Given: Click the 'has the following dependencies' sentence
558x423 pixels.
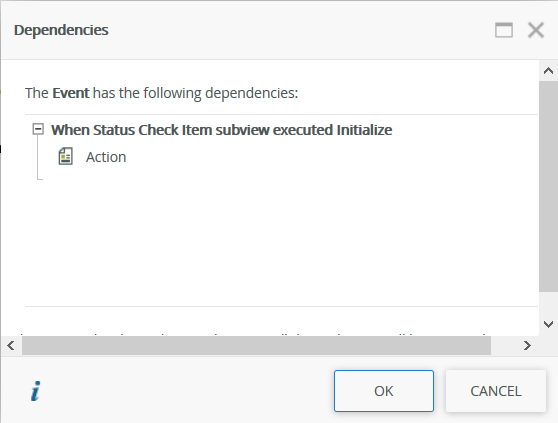Looking at the screenshot, I should [x=195, y=93].
